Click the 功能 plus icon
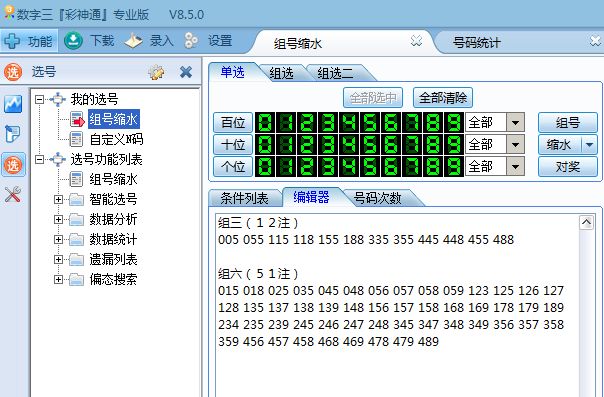This screenshot has height=397, width=604. click(x=12, y=41)
